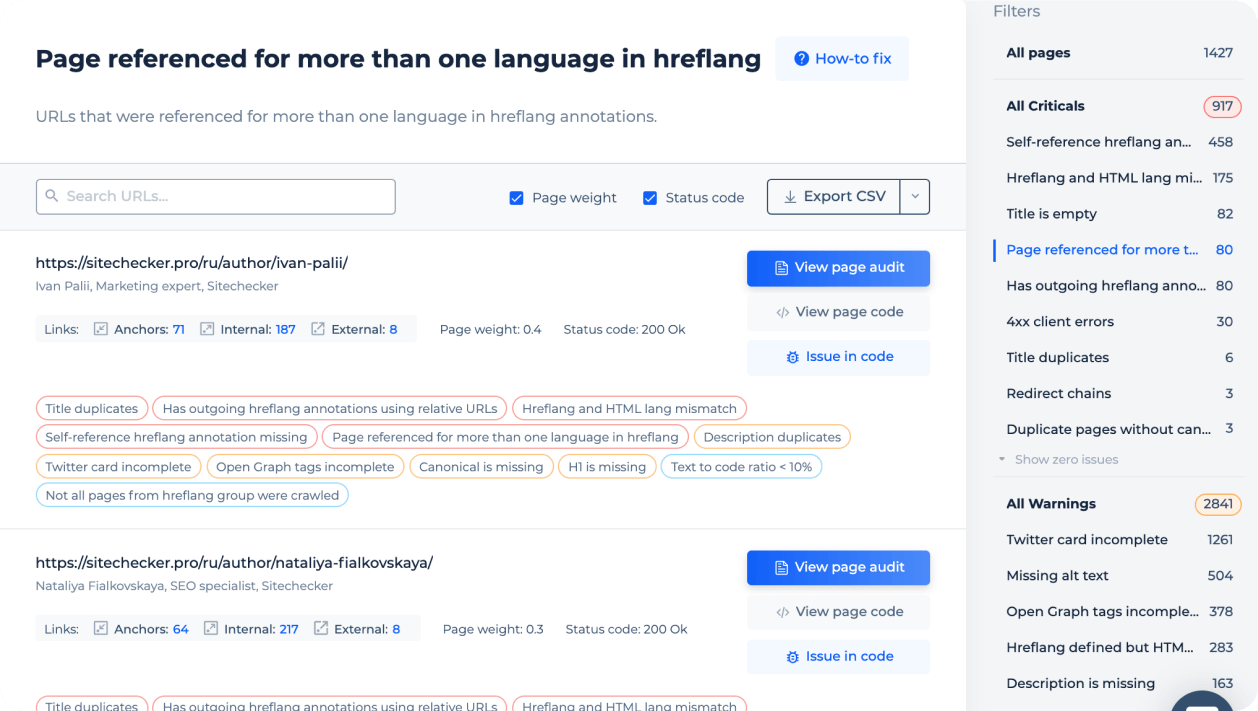Click the search magnifier icon
The width and height of the screenshot is (1258, 711).
52,196
